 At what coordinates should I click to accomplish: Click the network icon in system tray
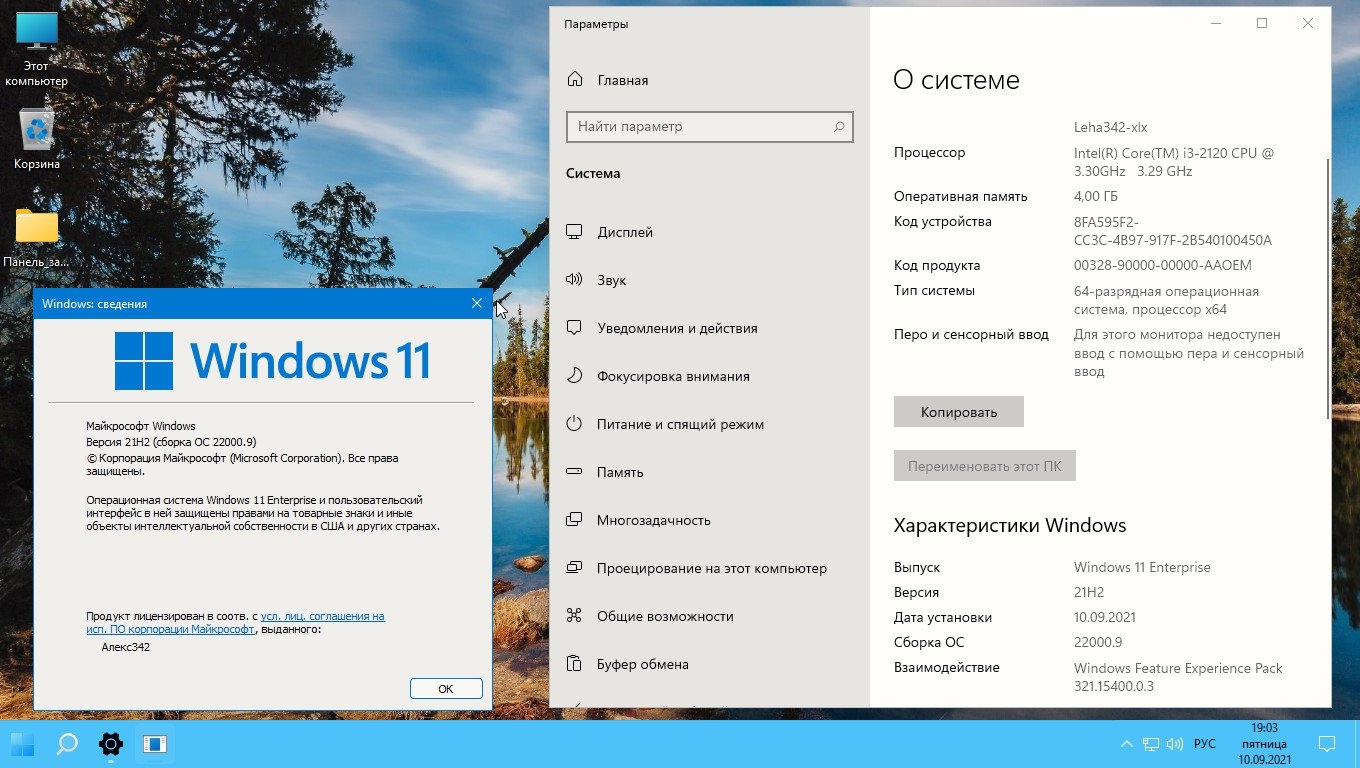tap(1151, 744)
